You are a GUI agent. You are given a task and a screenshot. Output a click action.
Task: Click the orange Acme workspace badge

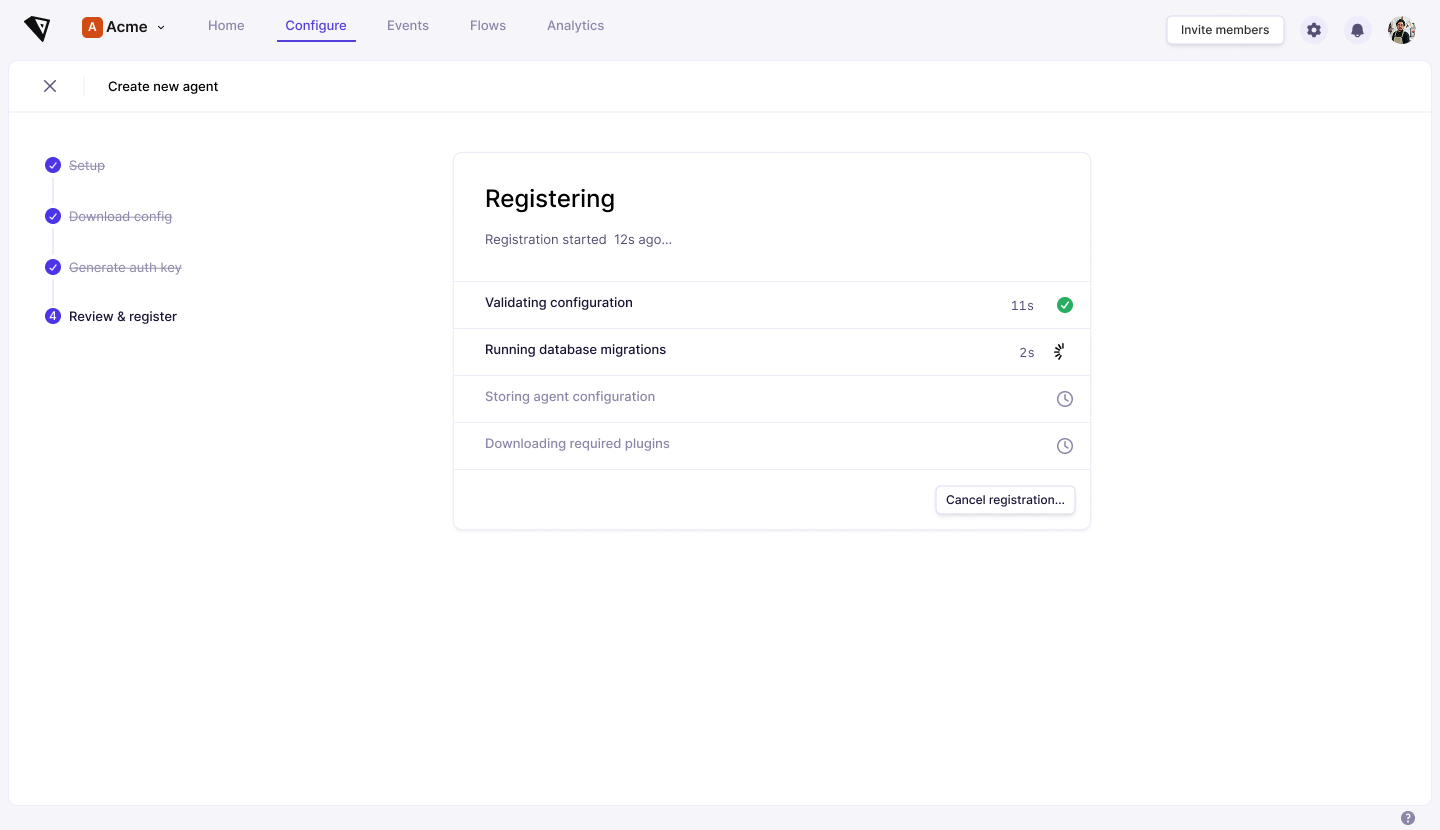(x=92, y=27)
